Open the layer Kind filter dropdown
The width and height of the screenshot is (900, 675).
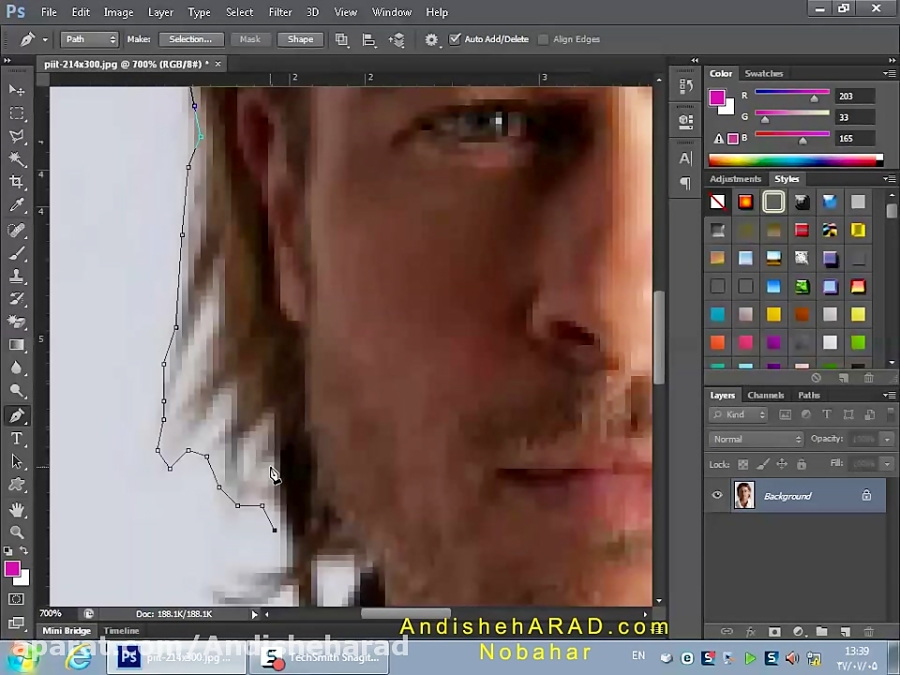738,414
